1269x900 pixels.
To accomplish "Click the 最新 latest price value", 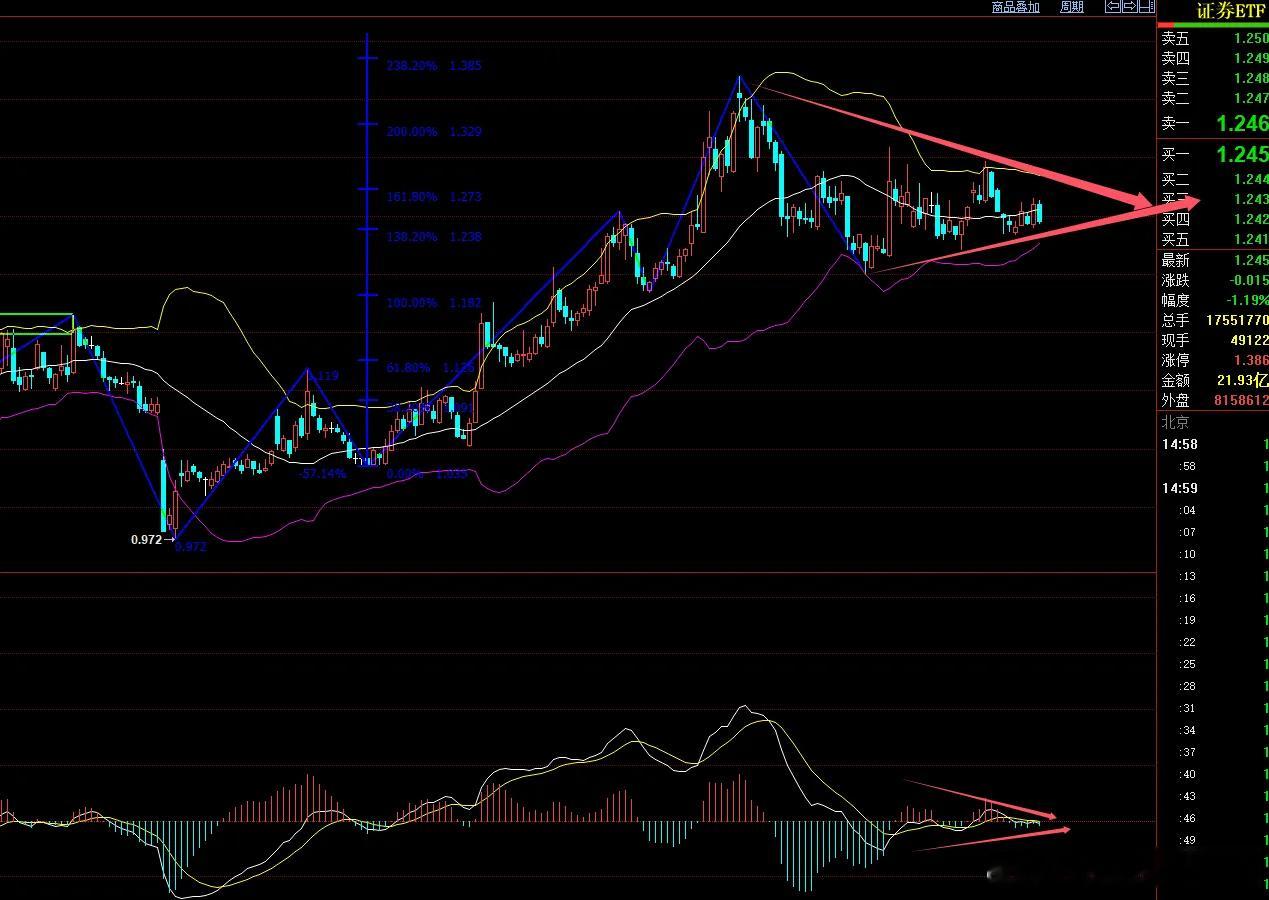I will 1251,260.
